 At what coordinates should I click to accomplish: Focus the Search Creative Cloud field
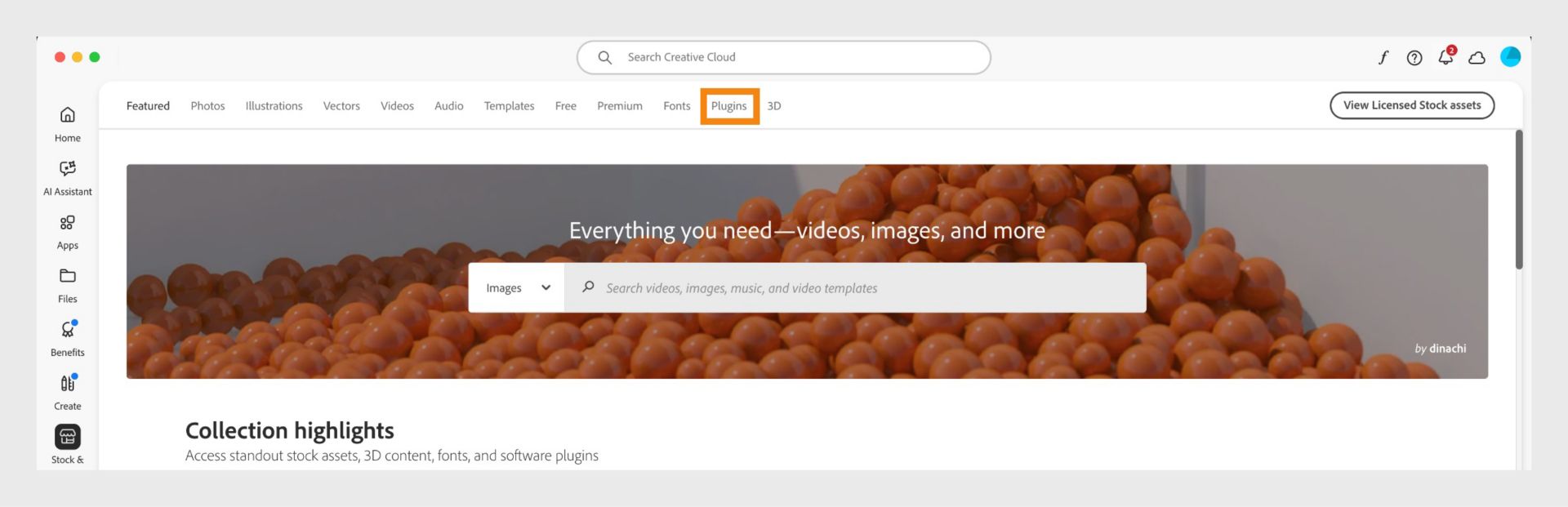784,57
